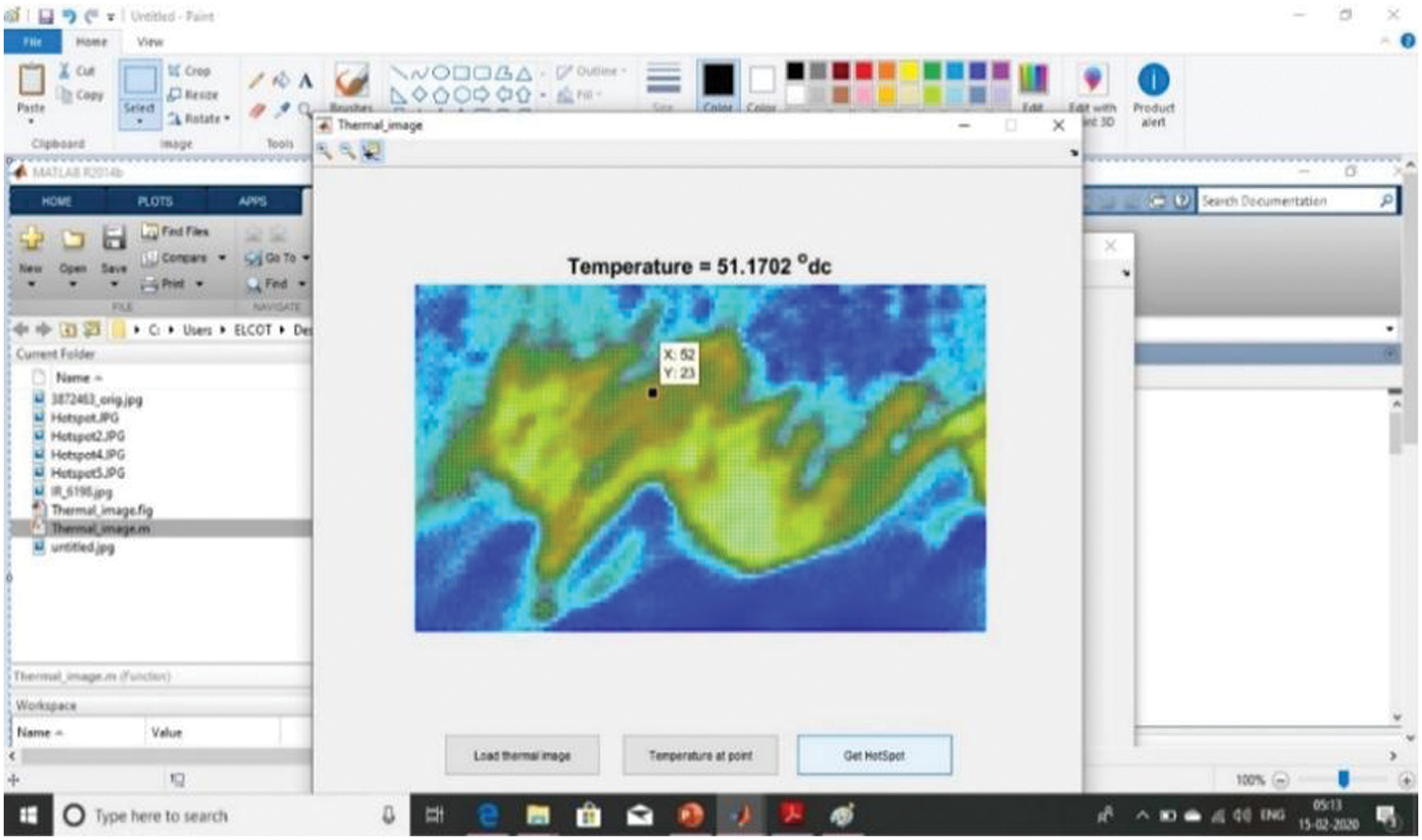
Task: Click the Load thermal image button
Action: [522, 755]
